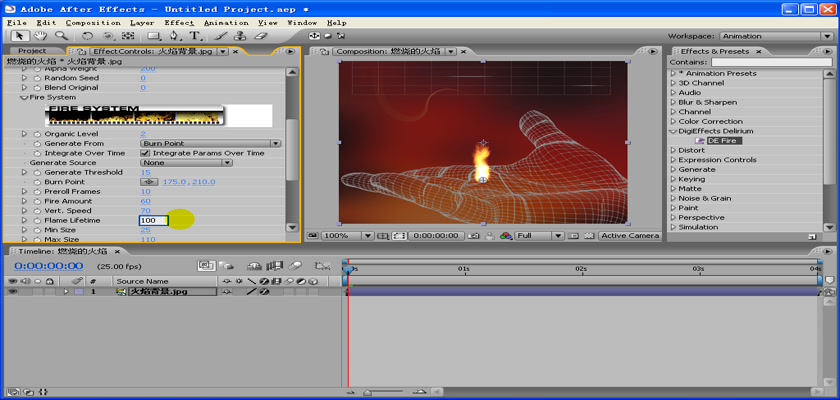Open the Generate From dropdown

(211, 144)
